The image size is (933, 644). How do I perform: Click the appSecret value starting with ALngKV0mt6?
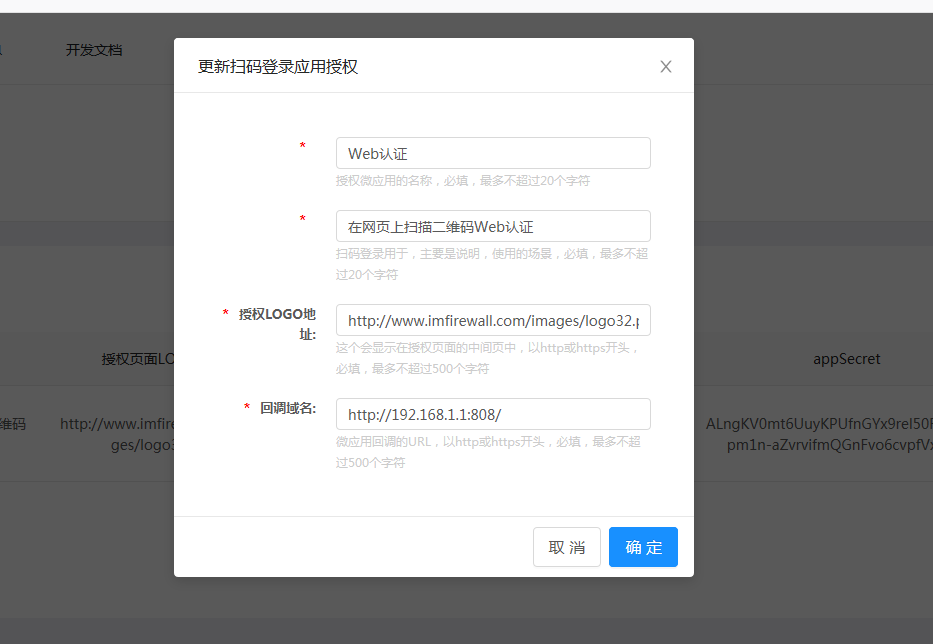(x=818, y=434)
